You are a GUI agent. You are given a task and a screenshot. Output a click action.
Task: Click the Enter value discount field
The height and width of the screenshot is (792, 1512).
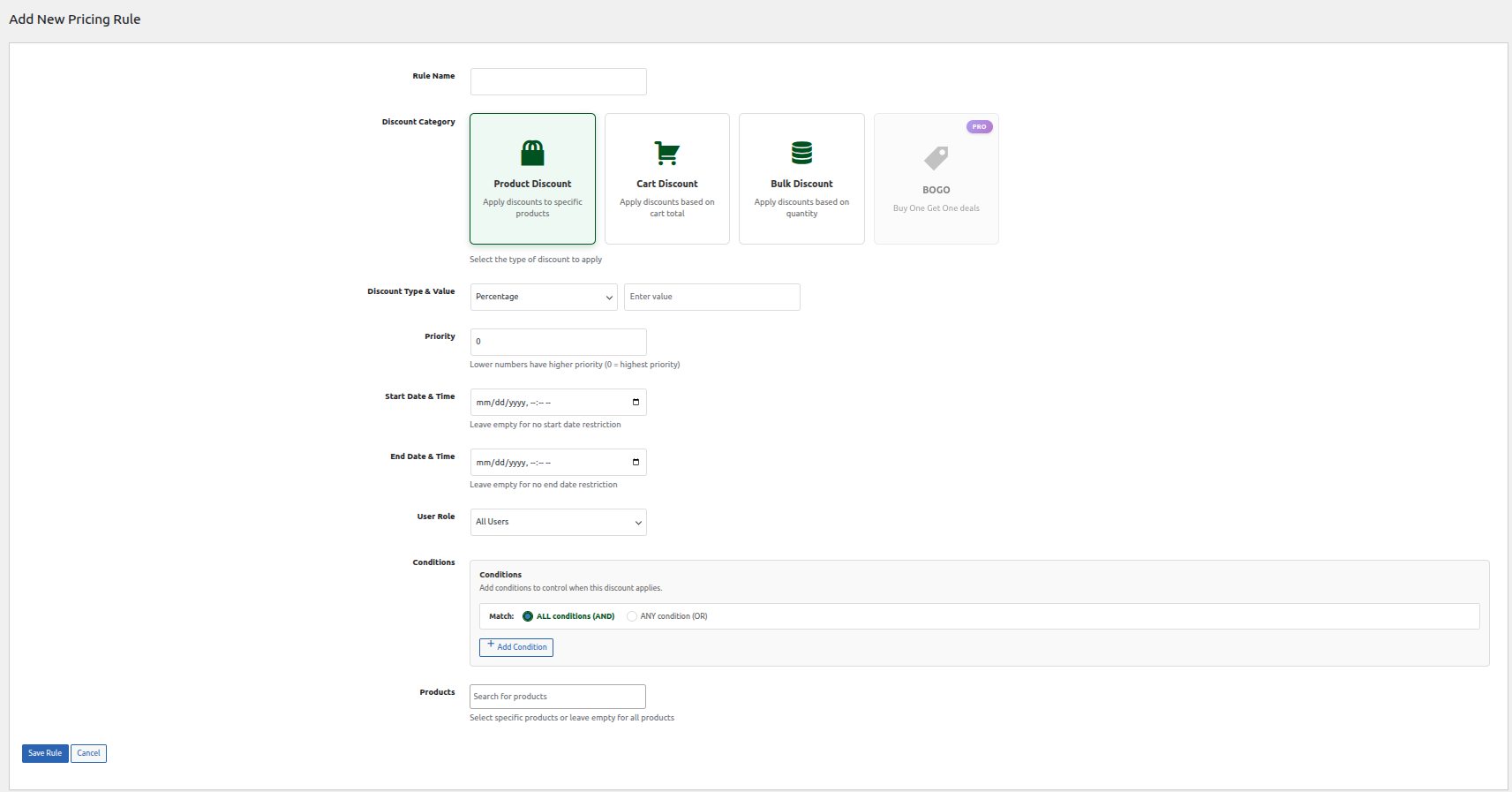(711, 297)
